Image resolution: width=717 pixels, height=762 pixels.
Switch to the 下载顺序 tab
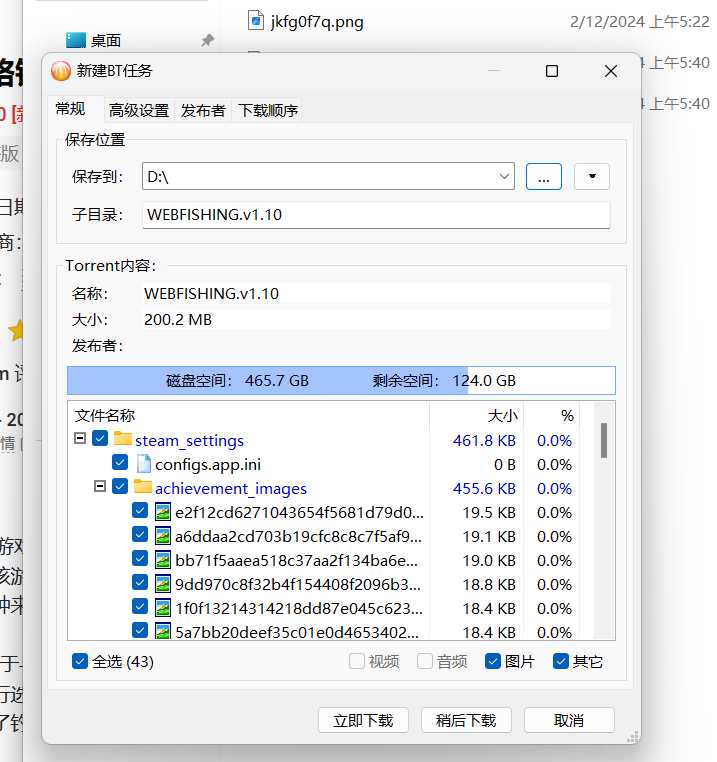click(268, 111)
